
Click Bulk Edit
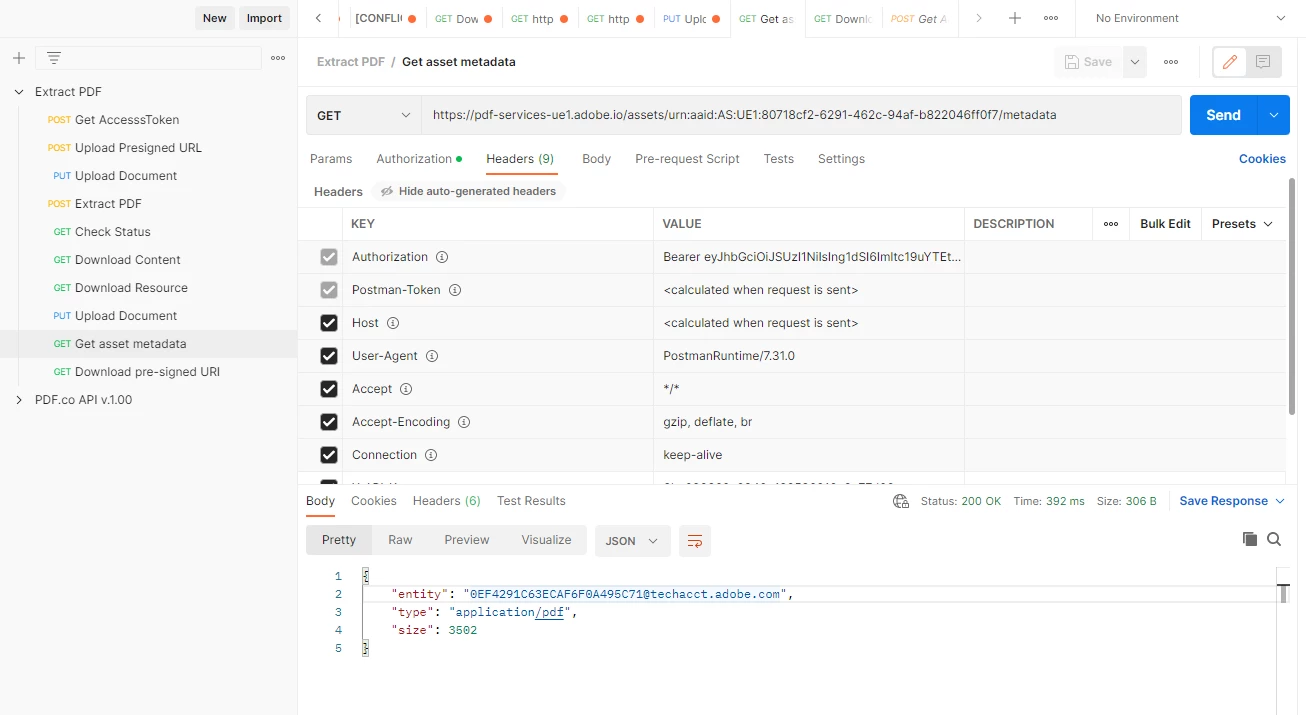click(x=1165, y=224)
